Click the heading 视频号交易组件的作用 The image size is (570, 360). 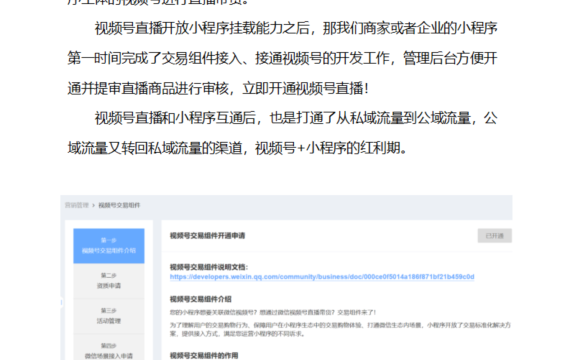coord(204,355)
